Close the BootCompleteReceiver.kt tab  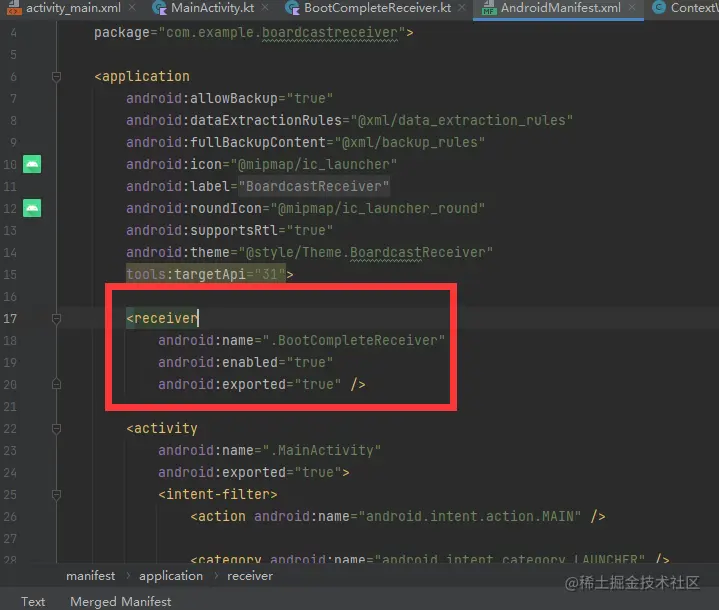tap(462, 7)
